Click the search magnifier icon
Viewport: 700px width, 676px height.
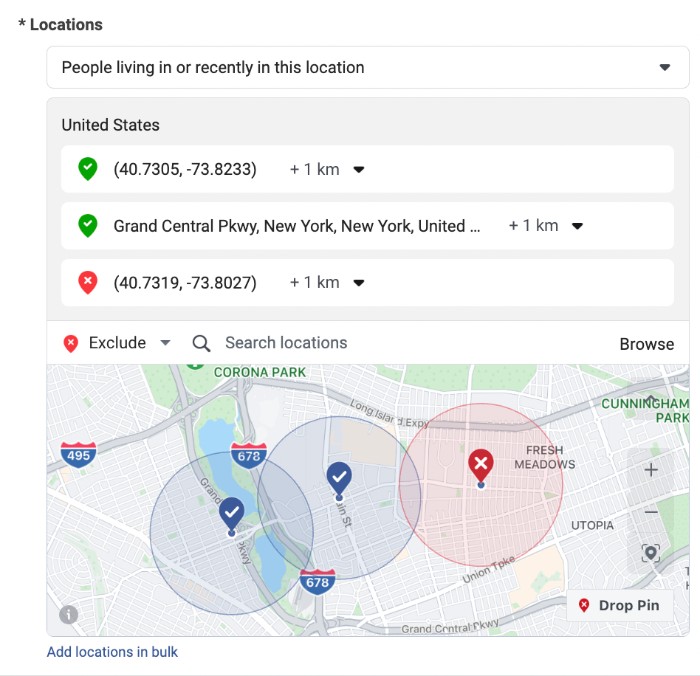pyautogui.click(x=201, y=343)
